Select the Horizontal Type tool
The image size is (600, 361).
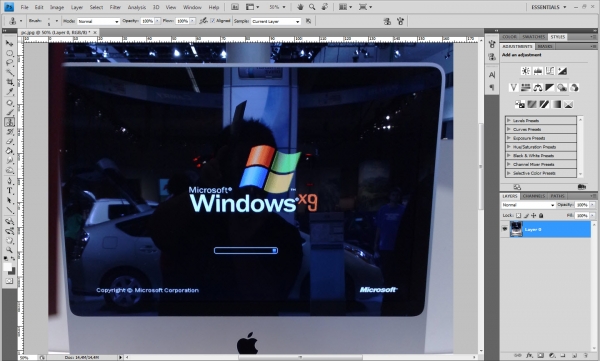click(x=10, y=191)
